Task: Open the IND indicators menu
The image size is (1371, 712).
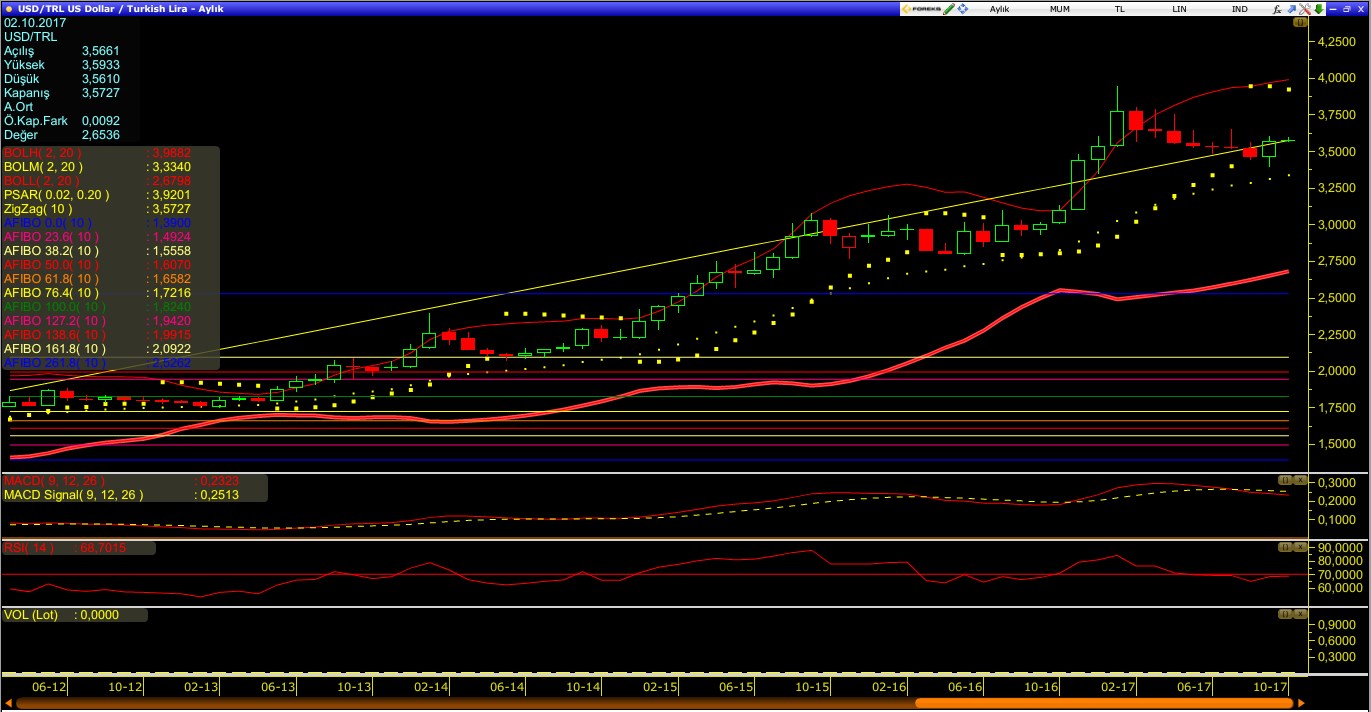Action: [x=1239, y=8]
